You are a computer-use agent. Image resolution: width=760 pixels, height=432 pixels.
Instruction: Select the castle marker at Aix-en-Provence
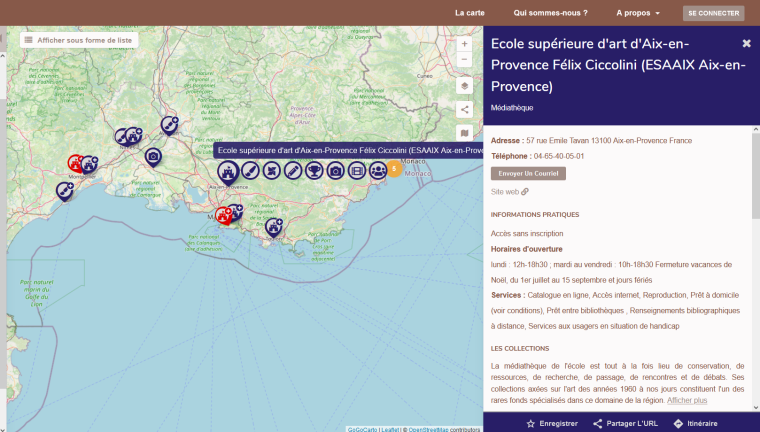(228, 173)
